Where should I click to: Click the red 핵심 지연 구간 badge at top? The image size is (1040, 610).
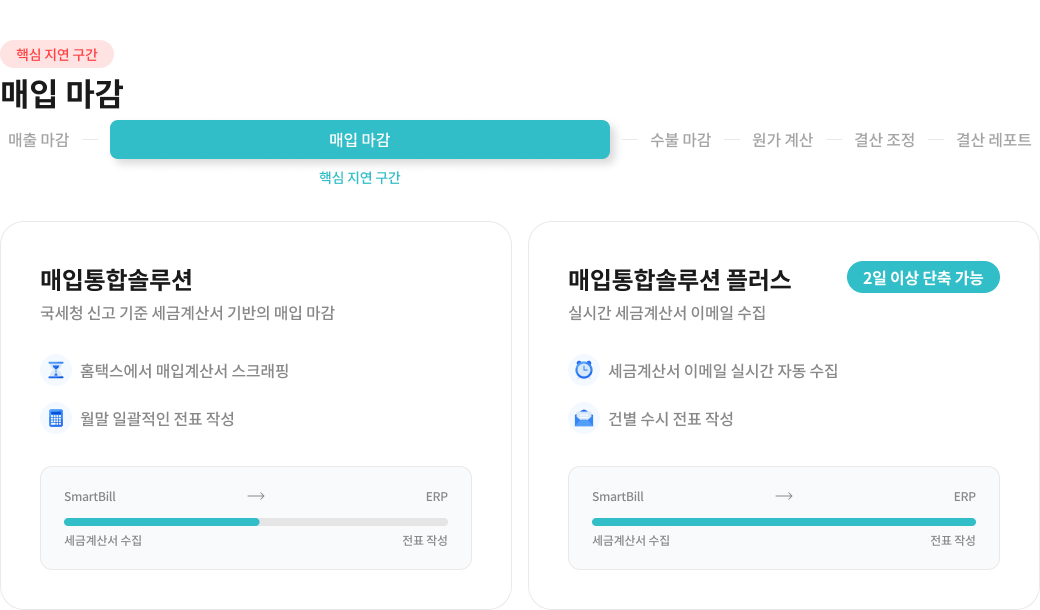[x=57, y=54]
